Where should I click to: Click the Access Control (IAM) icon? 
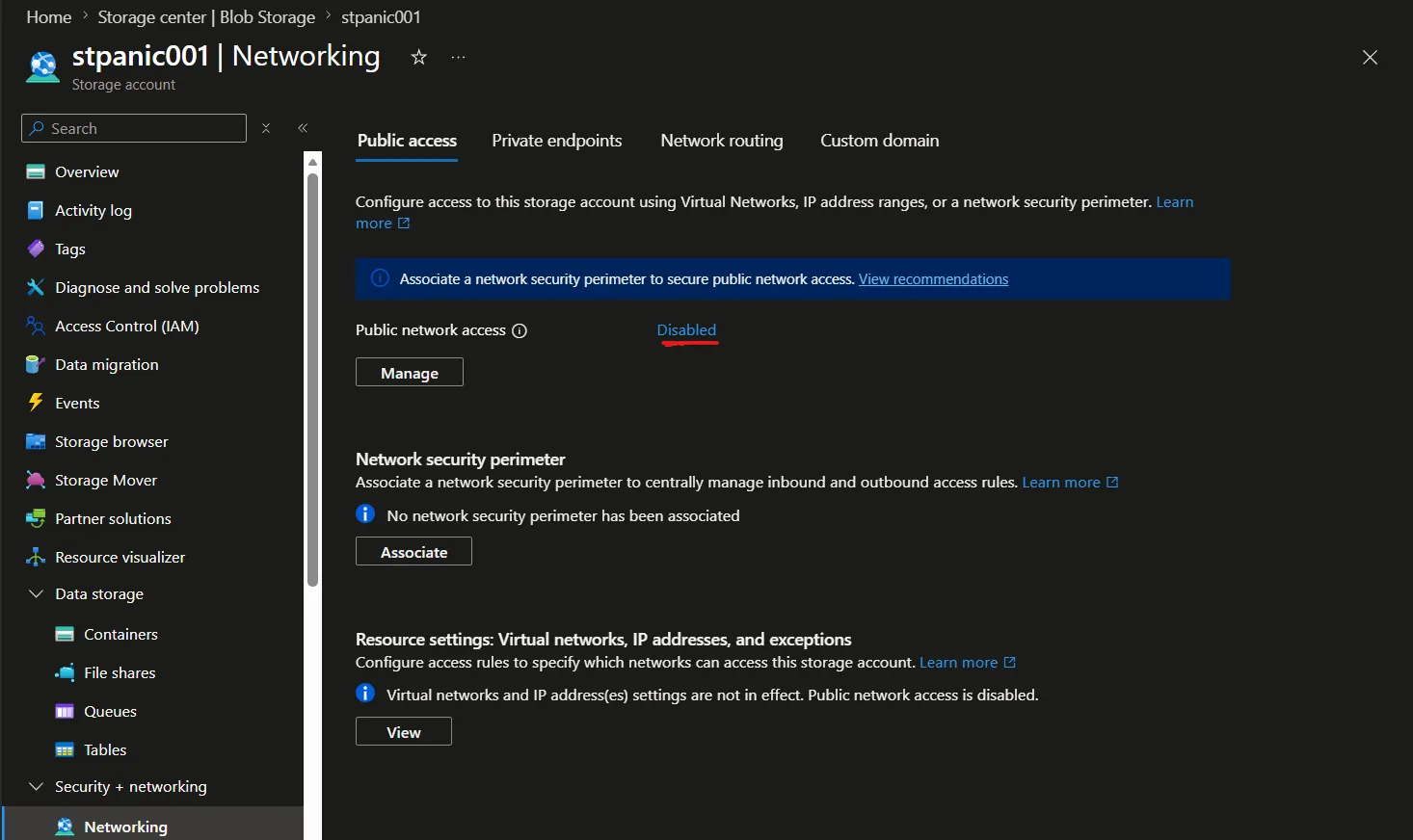pyautogui.click(x=36, y=326)
